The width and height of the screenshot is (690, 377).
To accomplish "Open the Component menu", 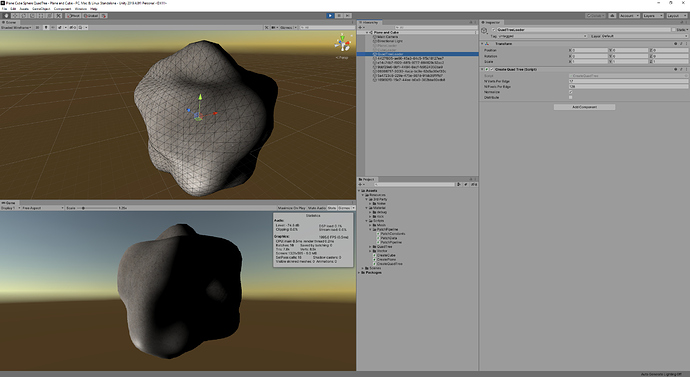I will click(x=62, y=9).
